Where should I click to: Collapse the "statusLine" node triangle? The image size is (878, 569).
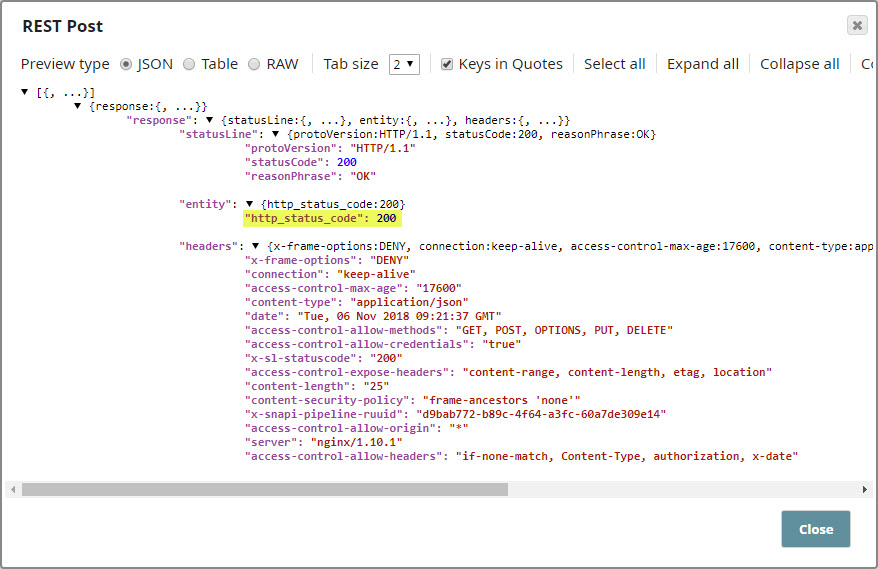tap(275, 134)
